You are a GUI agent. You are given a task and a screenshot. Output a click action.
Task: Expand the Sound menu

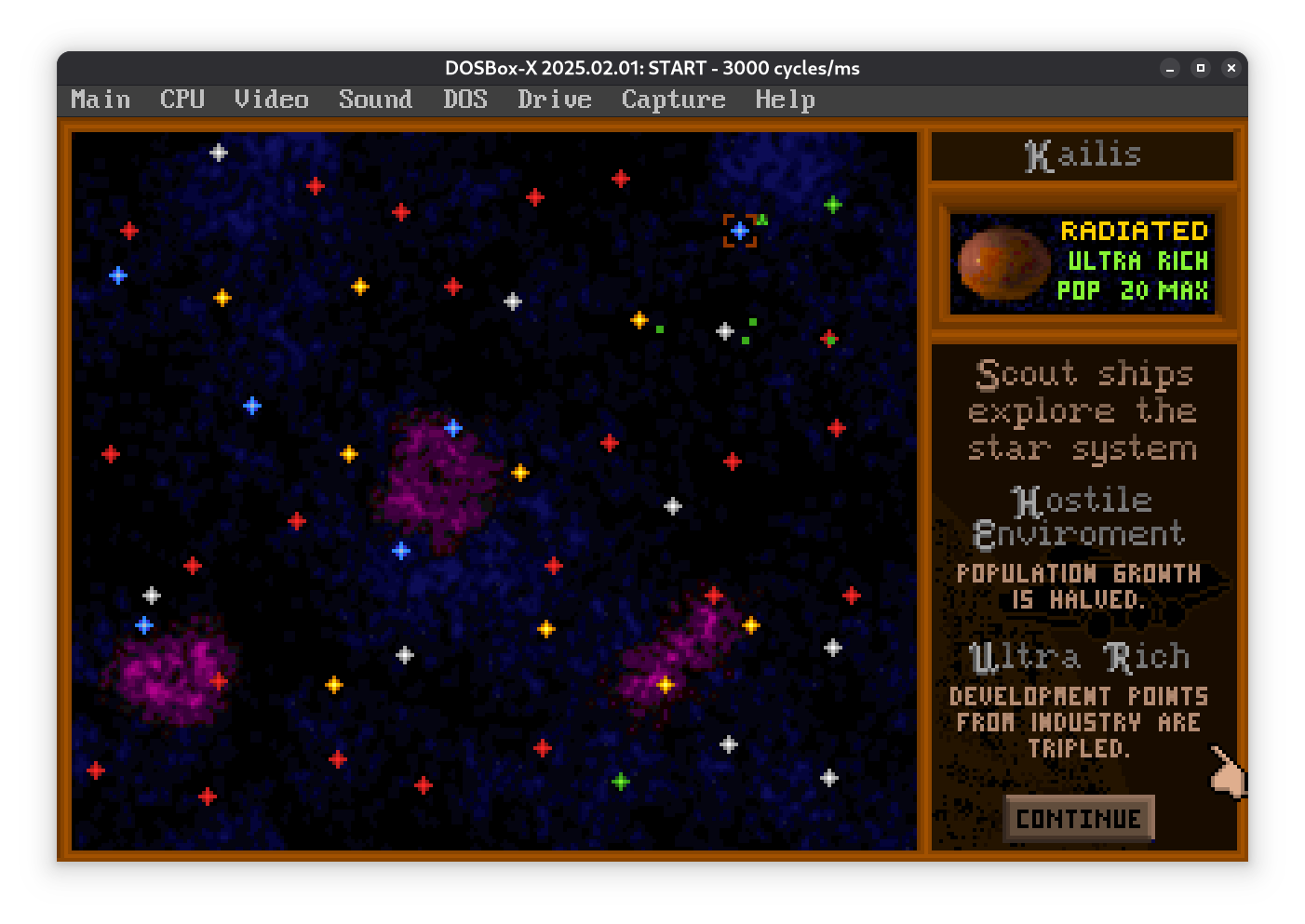pyautogui.click(x=375, y=100)
